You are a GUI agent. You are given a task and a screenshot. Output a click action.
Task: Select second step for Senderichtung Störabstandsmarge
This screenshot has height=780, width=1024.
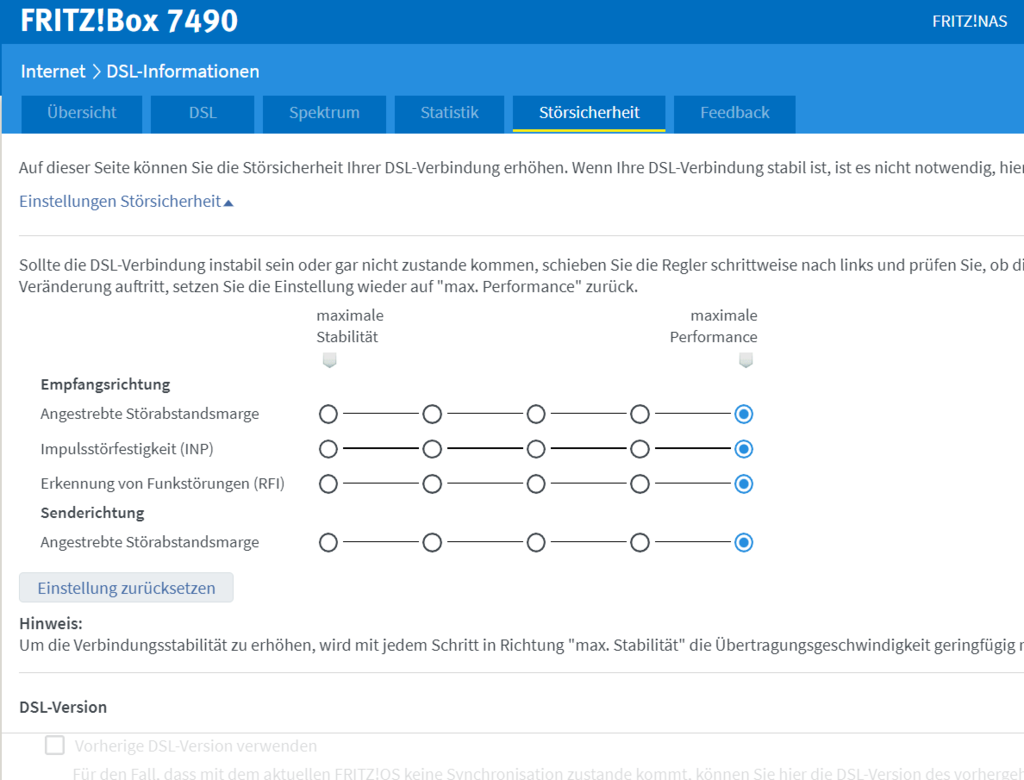pyautogui.click(x=432, y=542)
